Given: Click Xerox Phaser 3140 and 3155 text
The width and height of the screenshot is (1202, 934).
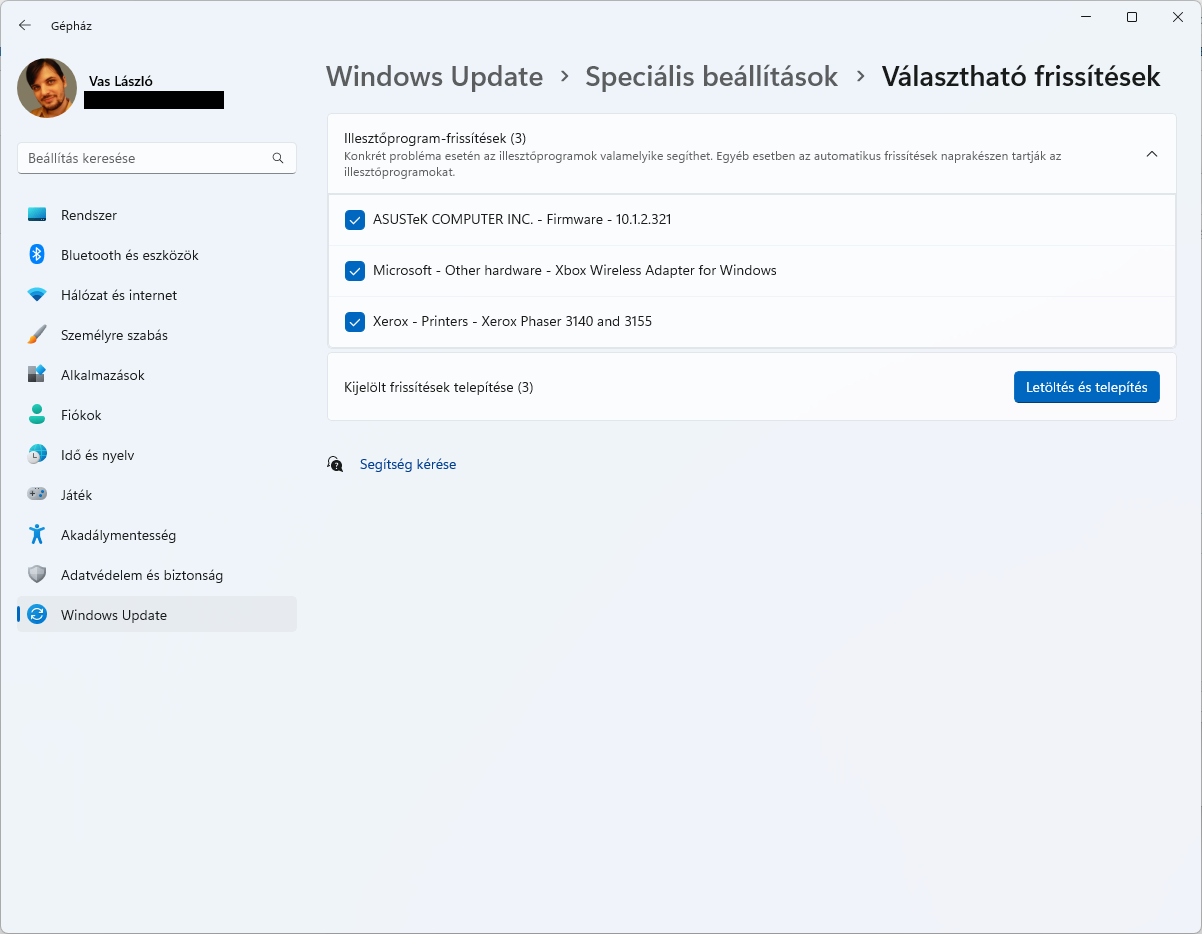Looking at the screenshot, I should pos(567,321).
